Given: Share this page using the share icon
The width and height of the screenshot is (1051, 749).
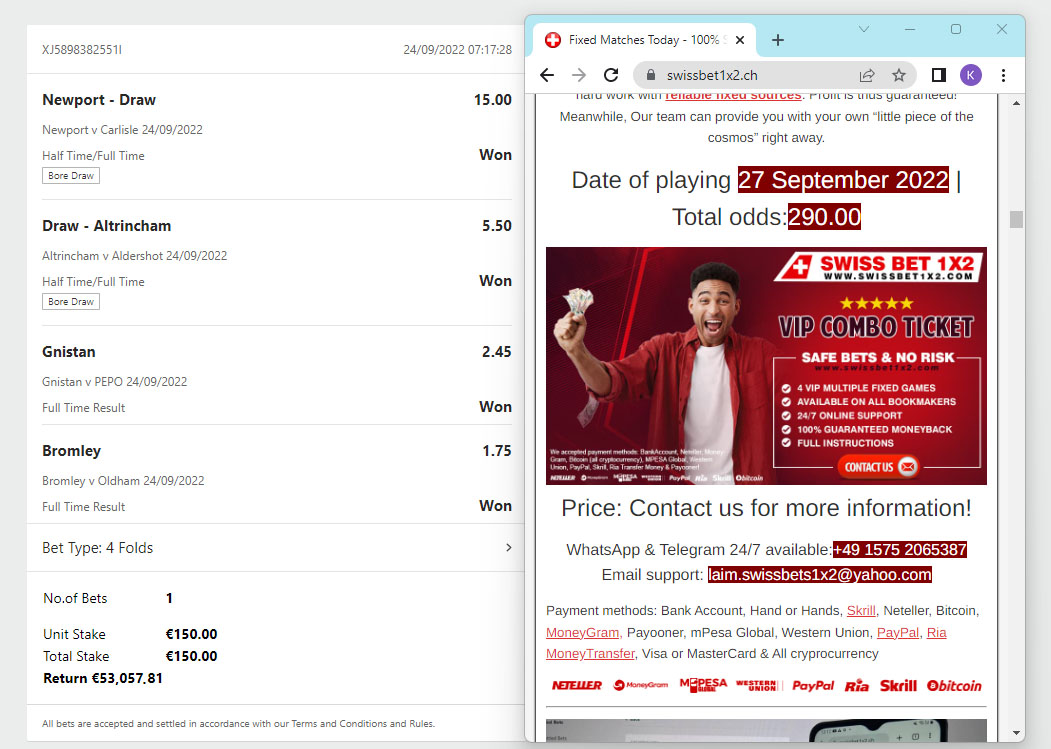Looking at the screenshot, I should (867, 75).
